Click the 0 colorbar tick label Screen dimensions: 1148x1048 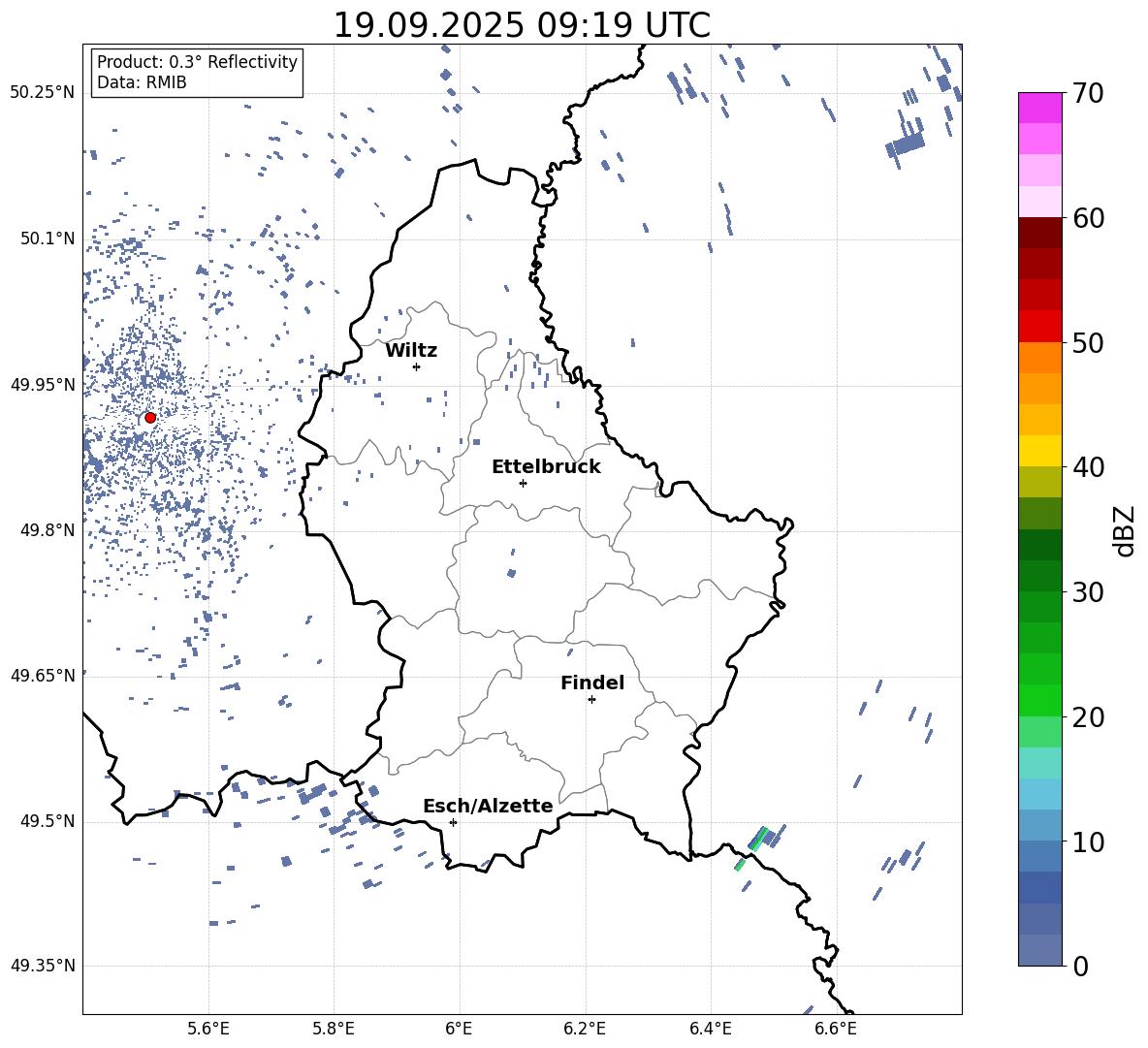[1080, 966]
